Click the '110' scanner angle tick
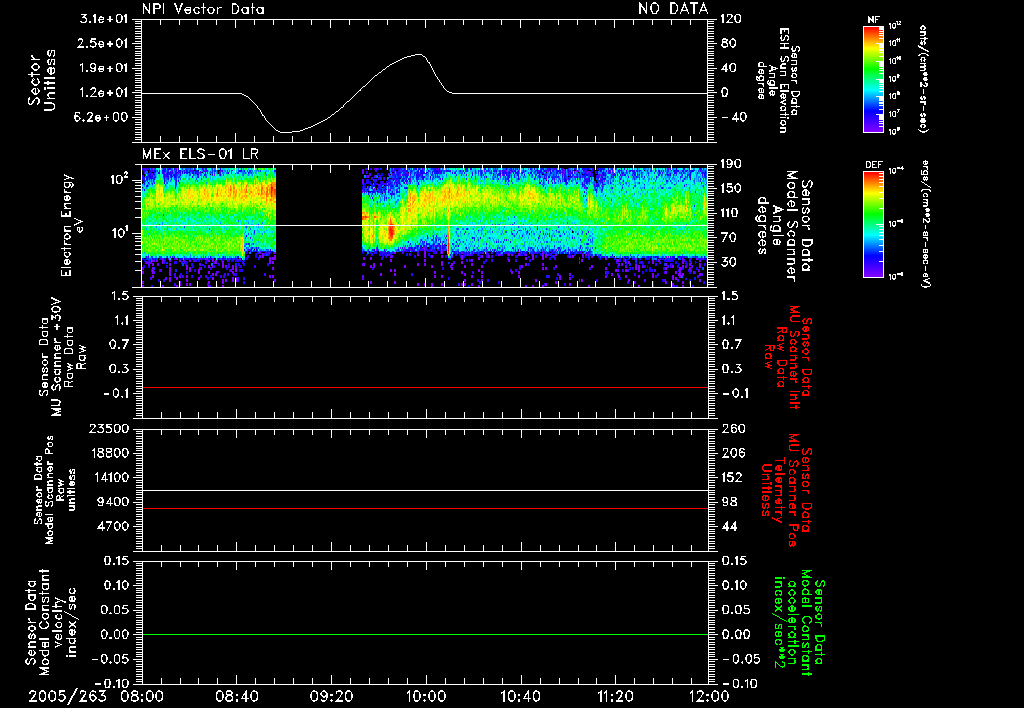This screenshot has height=708, width=1024. tap(731, 213)
